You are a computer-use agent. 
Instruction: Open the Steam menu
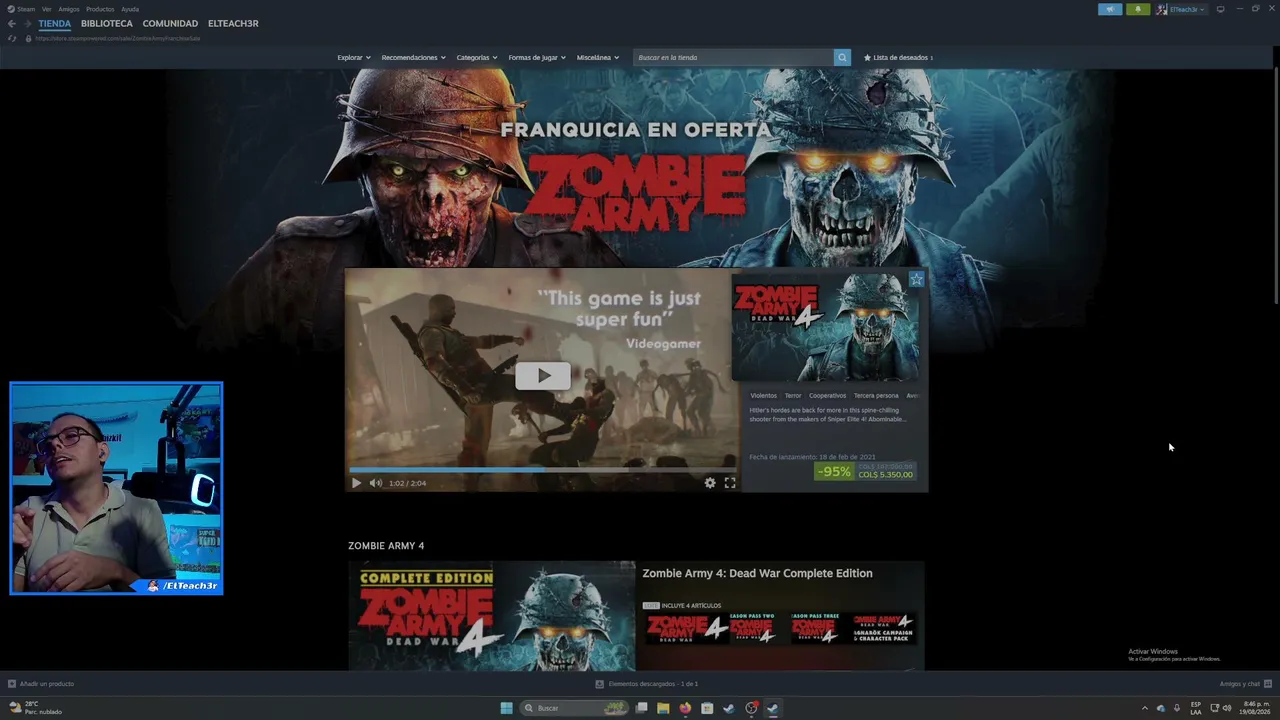pyautogui.click(x=26, y=9)
